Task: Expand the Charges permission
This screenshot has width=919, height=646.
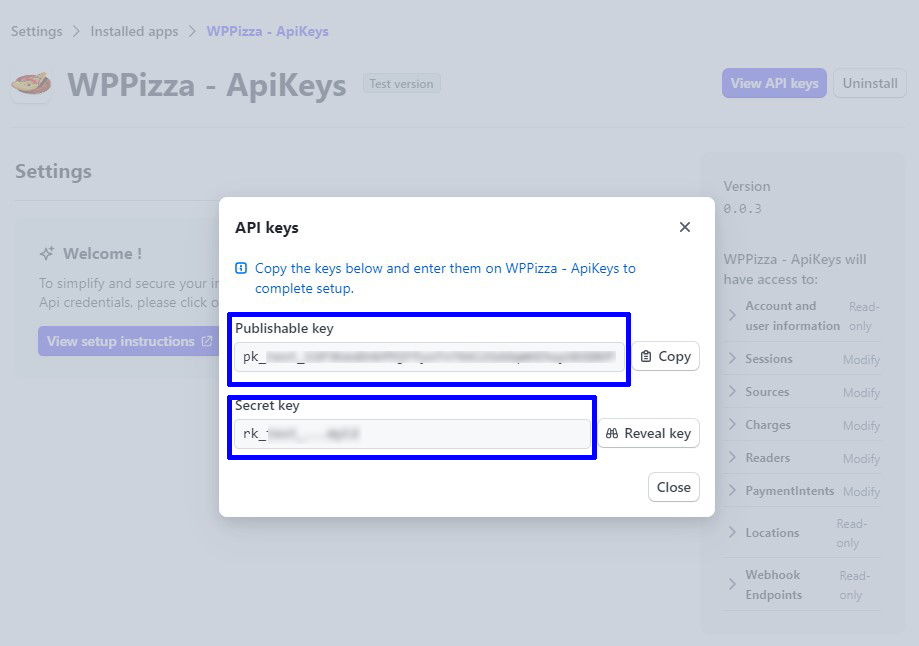Action: [732, 424]
